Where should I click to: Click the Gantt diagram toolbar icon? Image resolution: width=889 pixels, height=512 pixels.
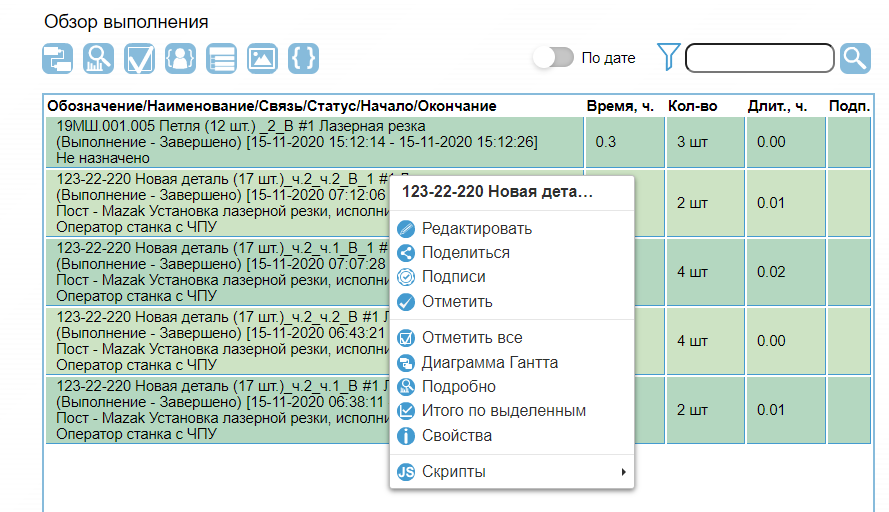[58, 58]
